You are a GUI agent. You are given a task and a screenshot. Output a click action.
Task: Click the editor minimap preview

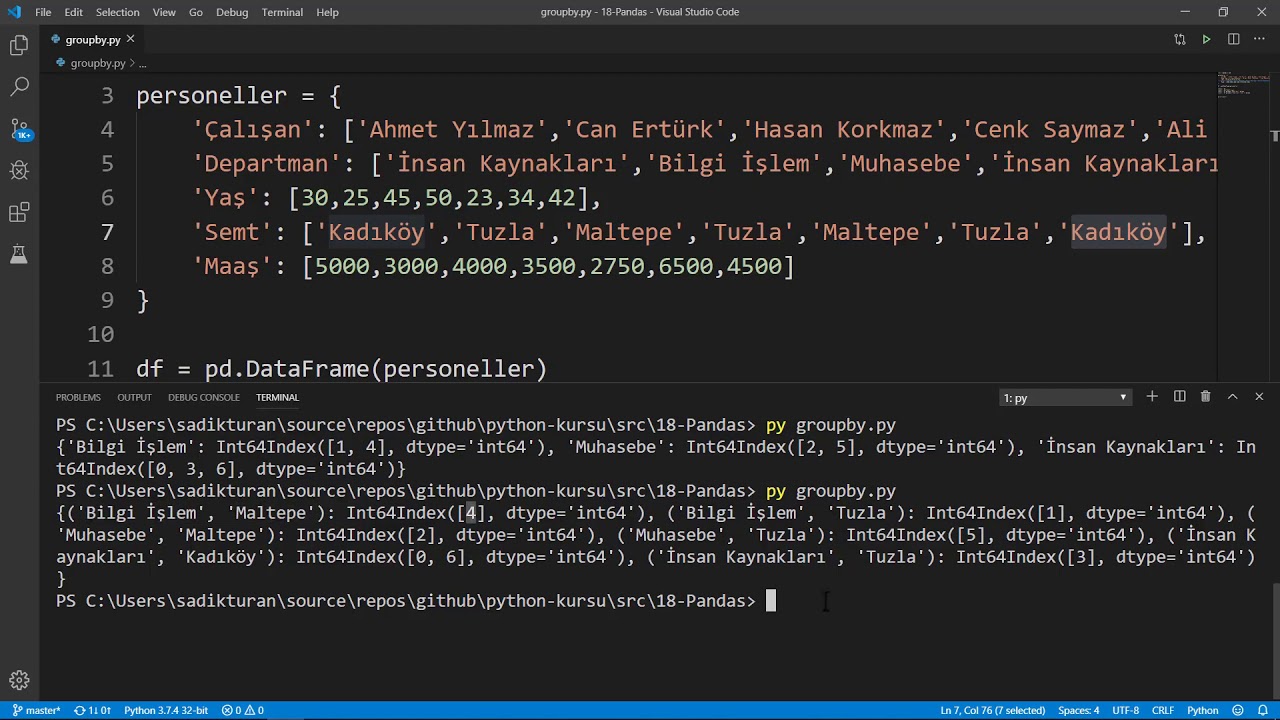click(x=1241, y=84)
